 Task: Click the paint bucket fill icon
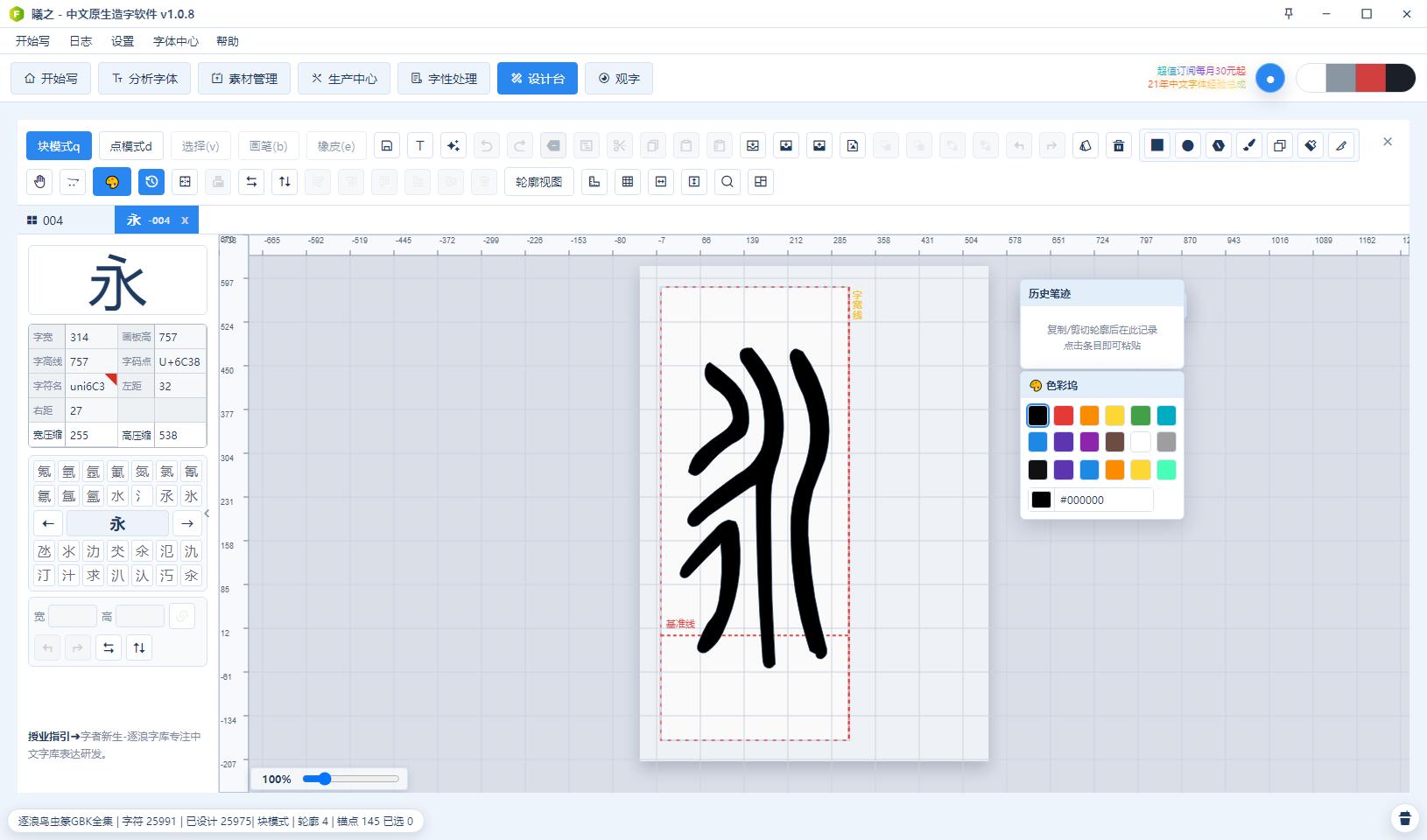click(x=1311, y=145)
